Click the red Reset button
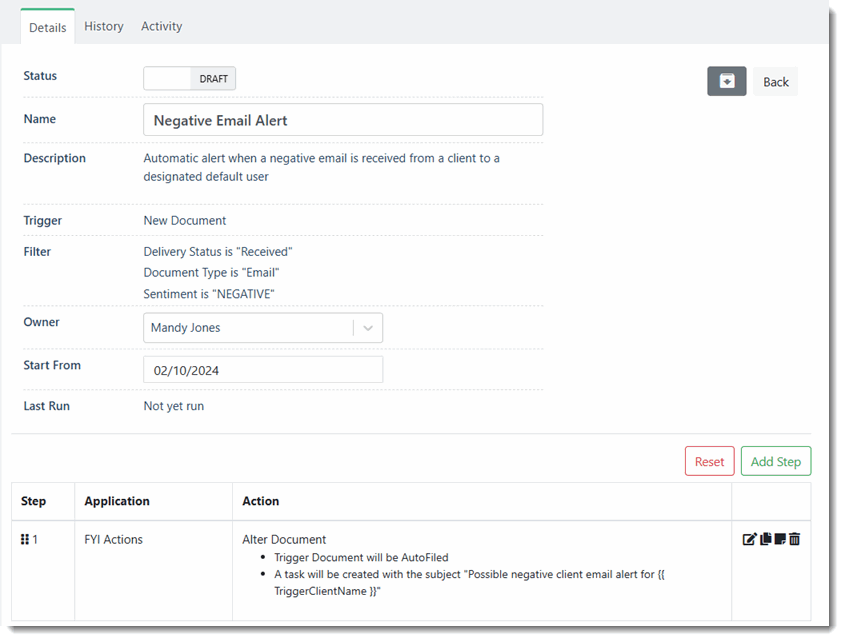 709,461
